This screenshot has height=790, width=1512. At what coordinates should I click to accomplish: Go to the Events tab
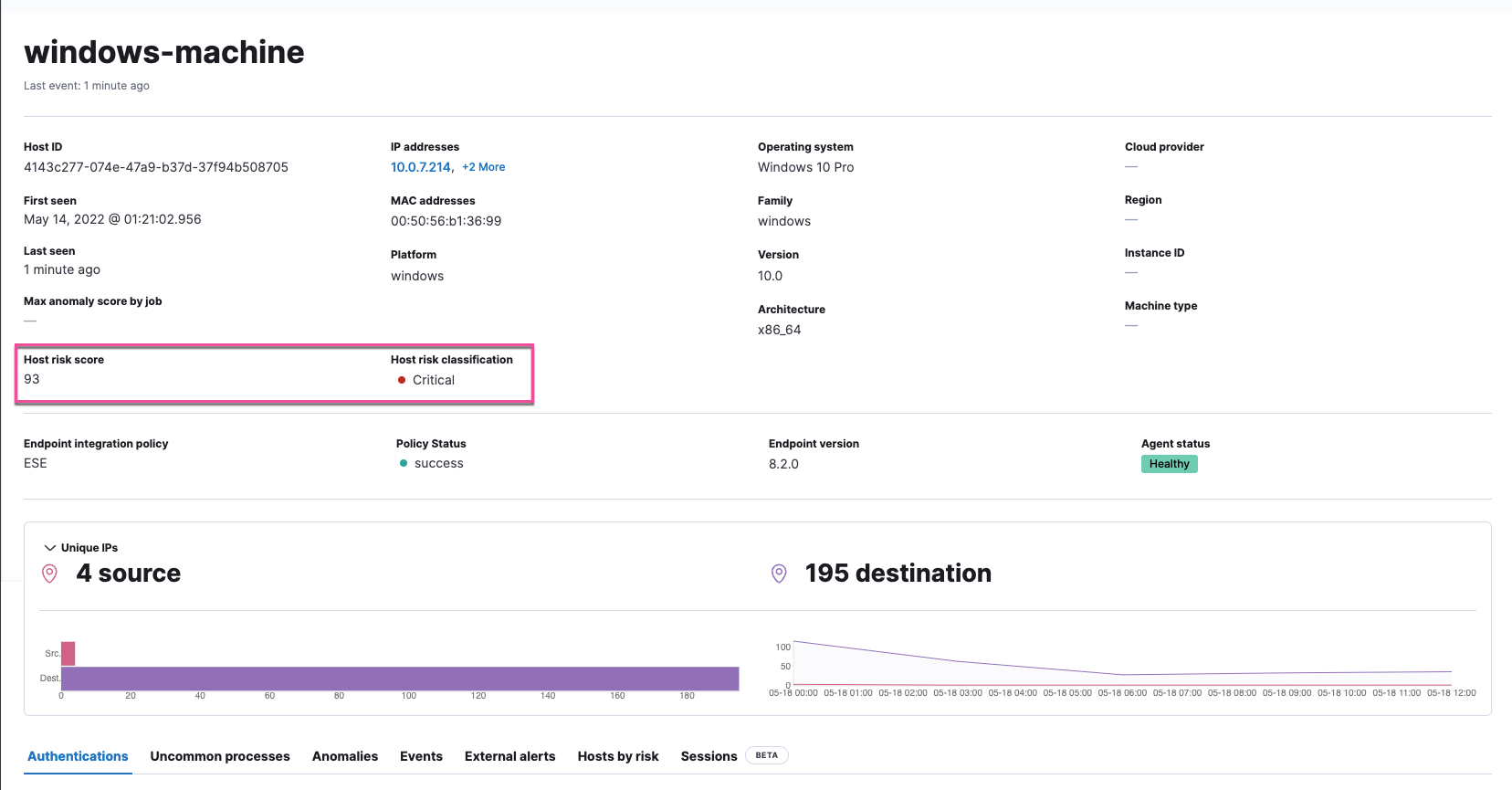tap(421, 756)
